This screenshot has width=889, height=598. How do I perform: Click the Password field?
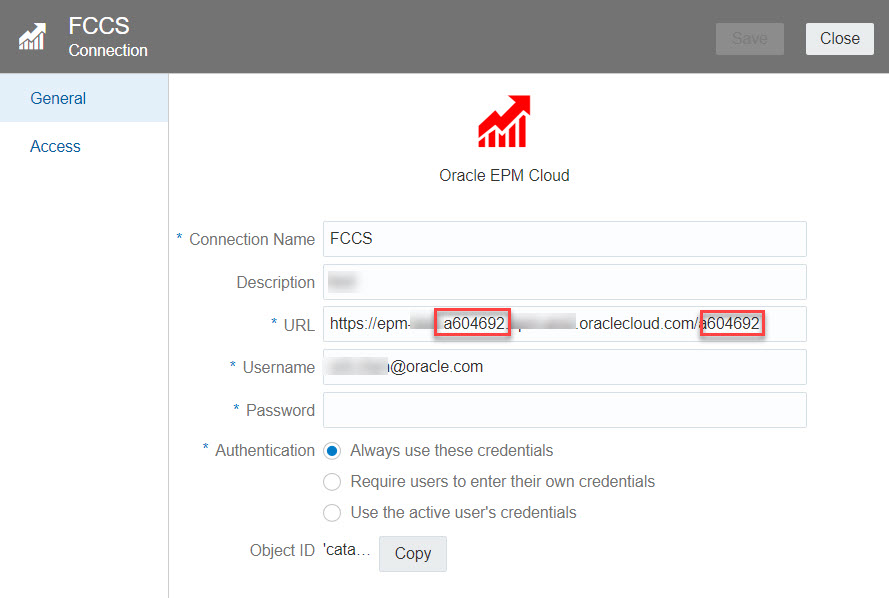pyautogui.click(x=565, y=410)
